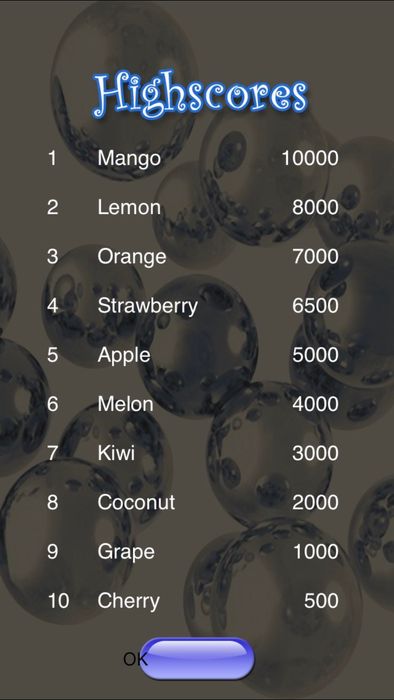Click the 10000 top score value
The image size is (394, 700).
coord(310,158)
